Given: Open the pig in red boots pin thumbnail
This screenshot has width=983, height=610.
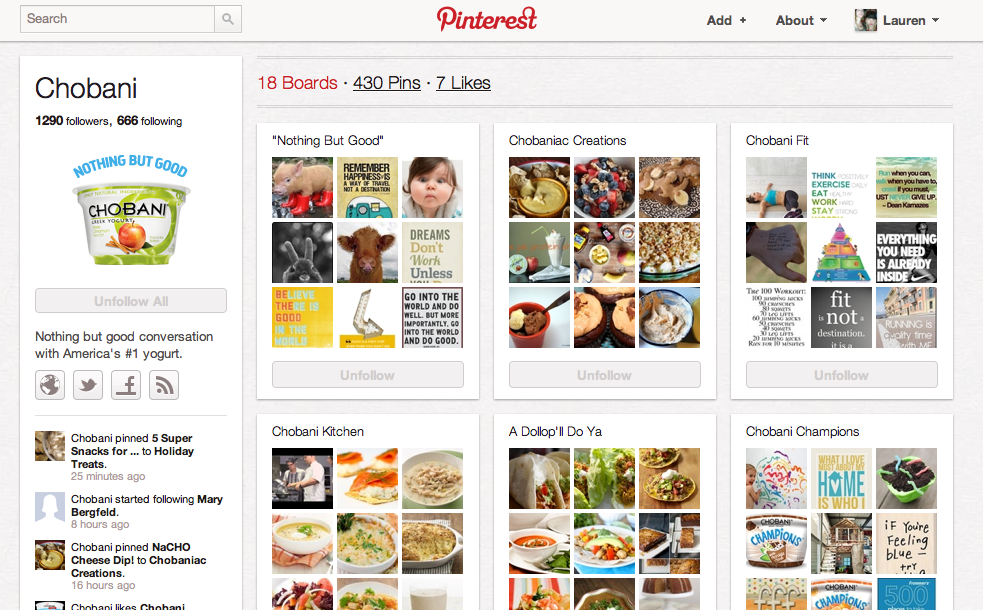Looking at the screenshot, I should click(303, 187).
